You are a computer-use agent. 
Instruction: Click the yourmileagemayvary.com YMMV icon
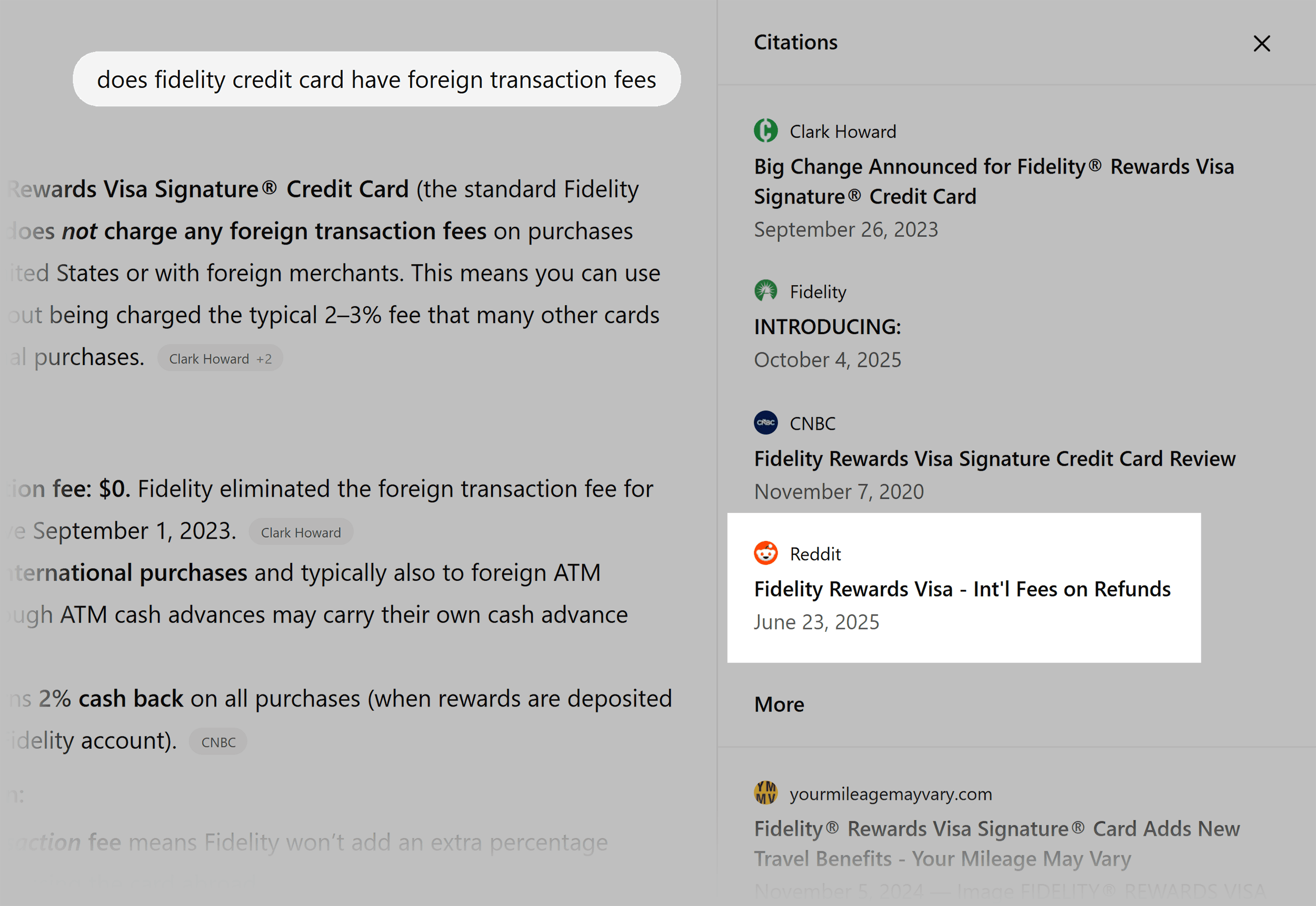click(766, 793)
